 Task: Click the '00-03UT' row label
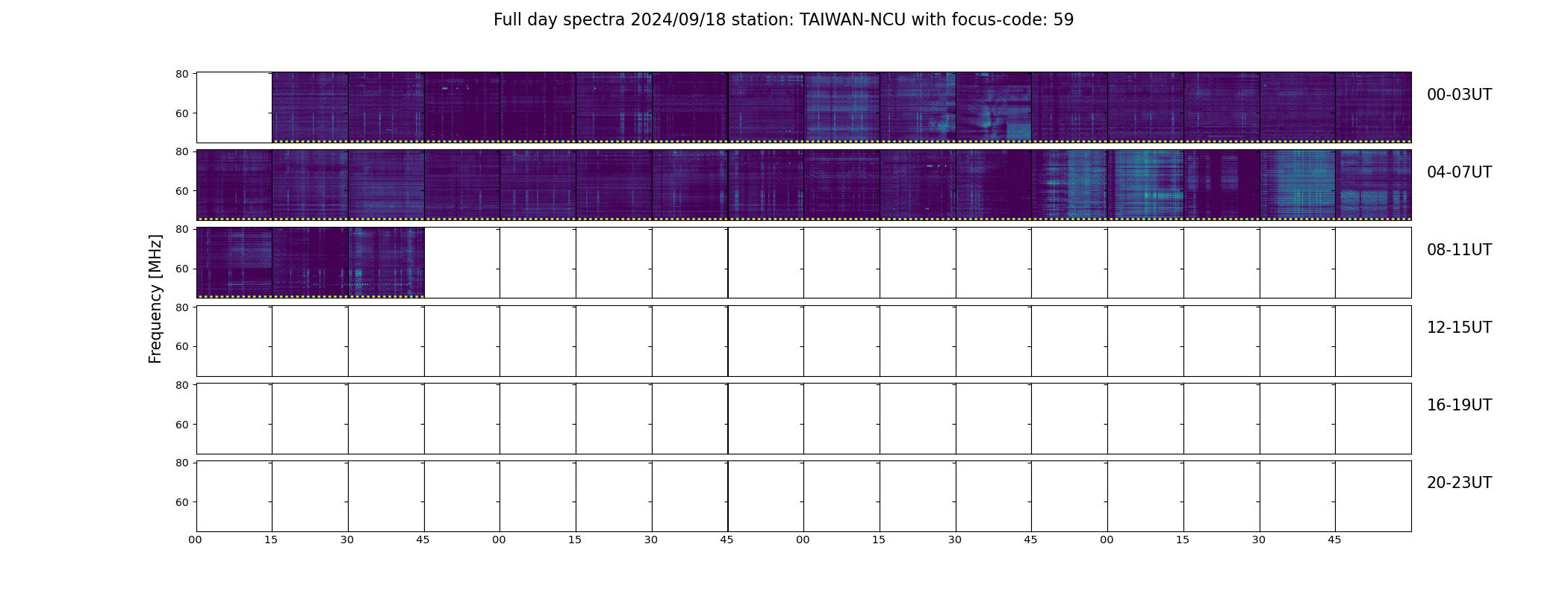1459,95
